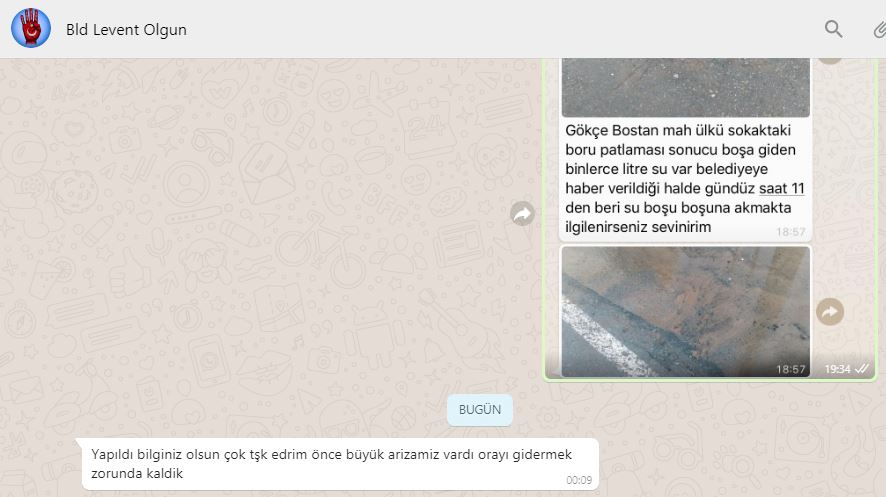Click the BUGÜN date chip
The height and width of the screenshot is (497, 886).
480,410
